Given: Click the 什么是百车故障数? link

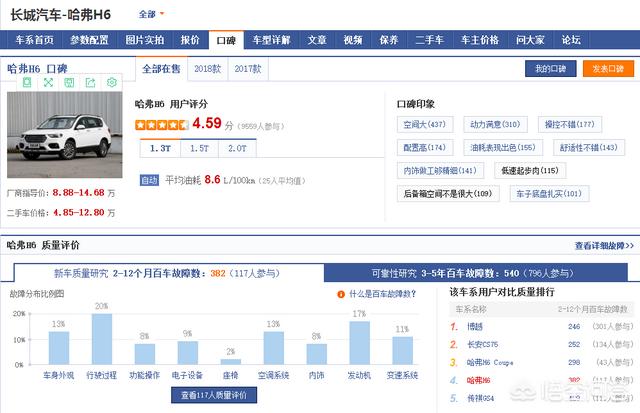Looking at the screenshot, I should (x=382, y=294).
